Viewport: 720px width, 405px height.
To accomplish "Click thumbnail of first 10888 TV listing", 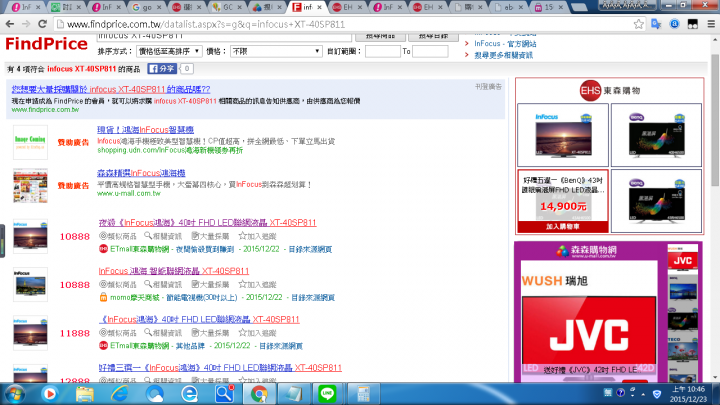I will 30,236.
